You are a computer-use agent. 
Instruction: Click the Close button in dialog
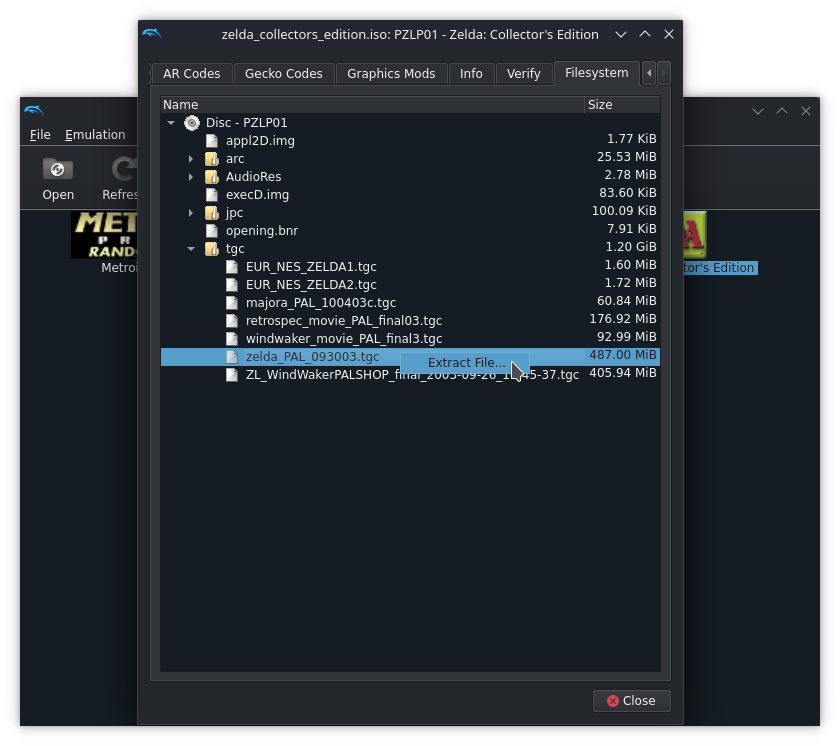coord(631,700)
